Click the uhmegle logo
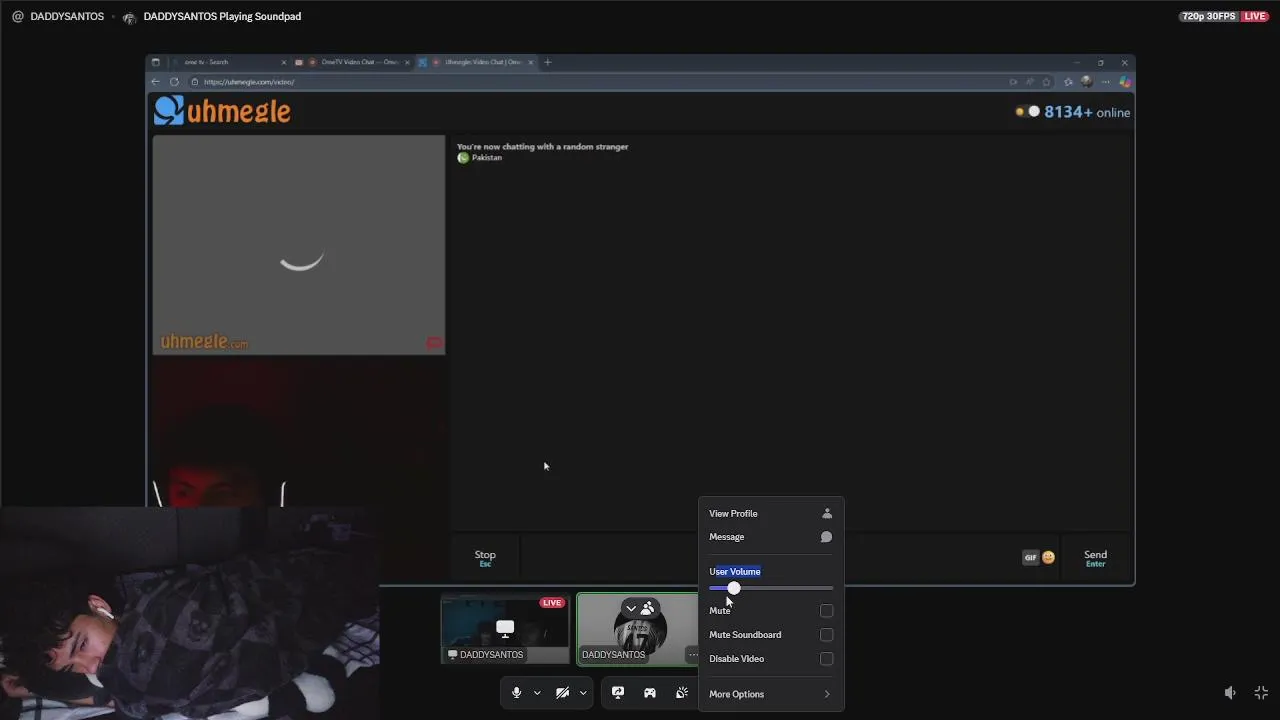 click(x=222, y=111)
